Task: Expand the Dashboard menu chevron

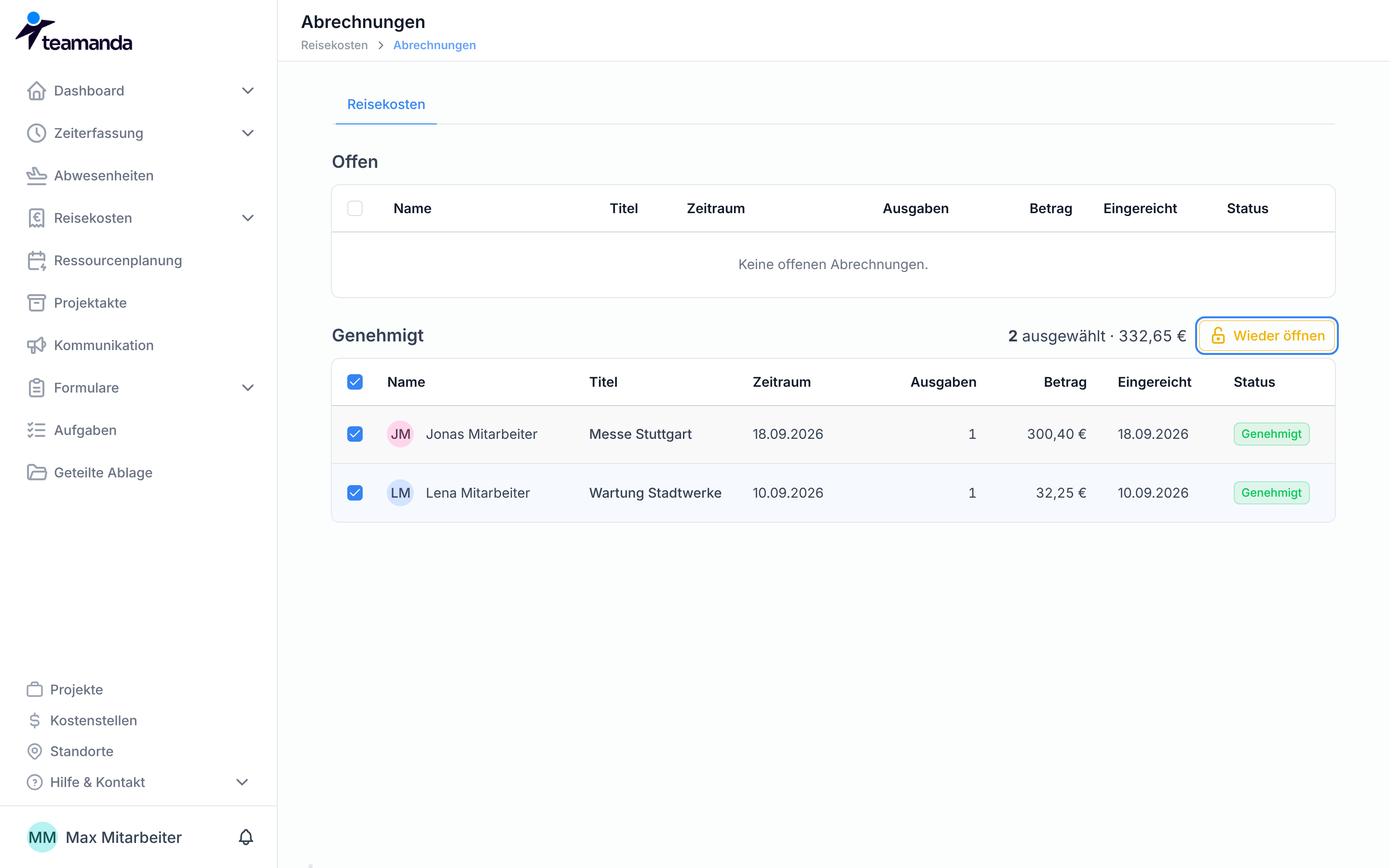Action: coord(247,91)
